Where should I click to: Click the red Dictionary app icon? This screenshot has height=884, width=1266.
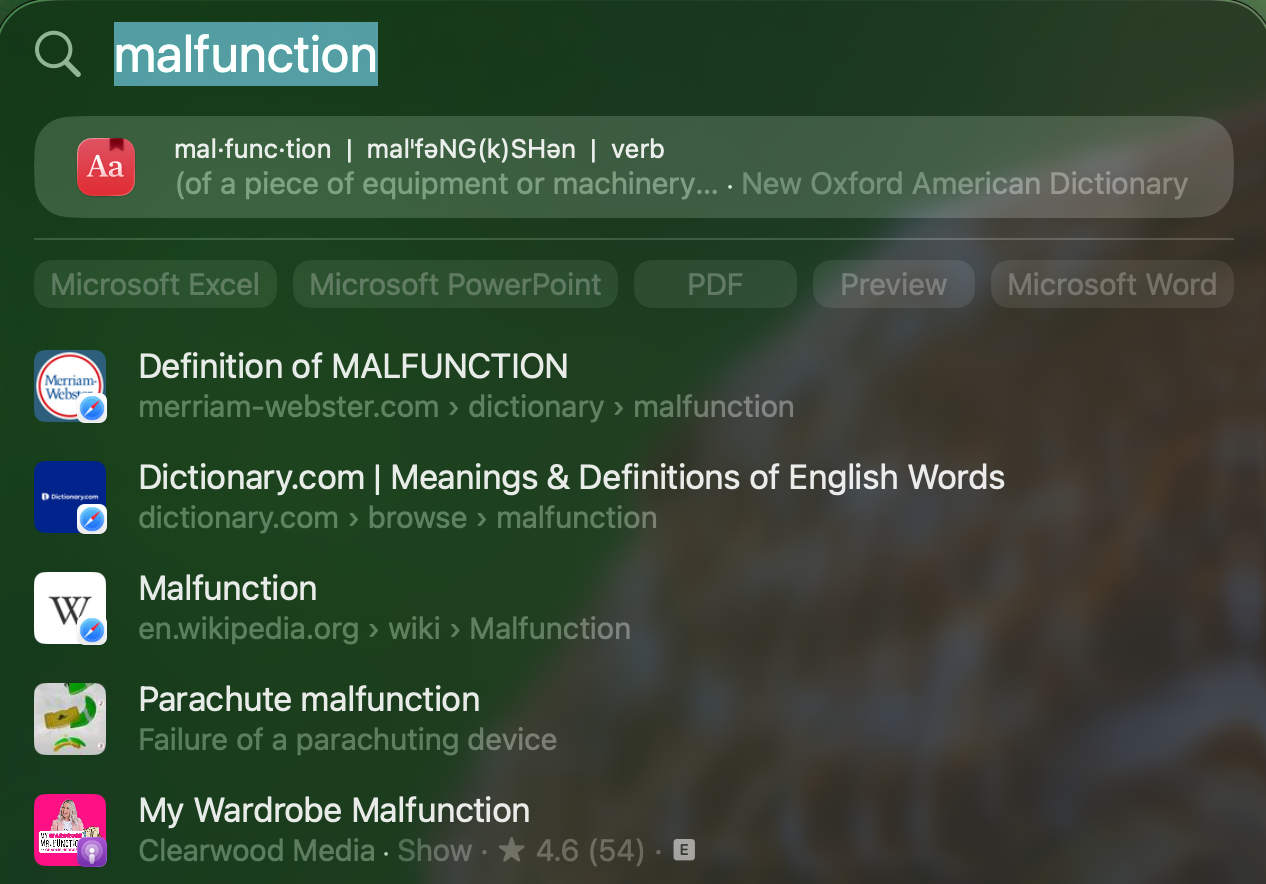(x=106, y=167)
